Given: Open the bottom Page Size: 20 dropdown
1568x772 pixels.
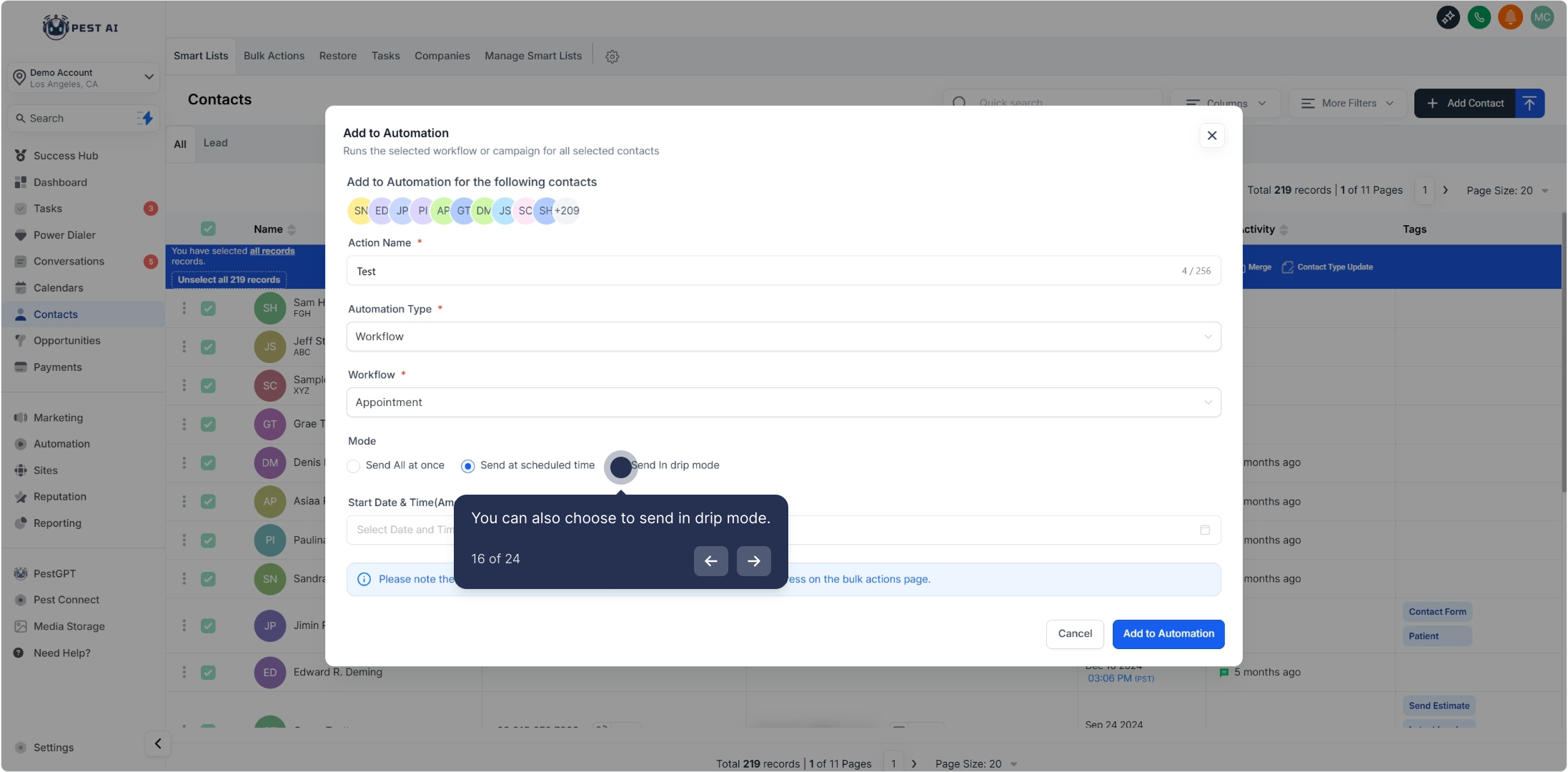Looking at the screenshot, I should point(976,763).
